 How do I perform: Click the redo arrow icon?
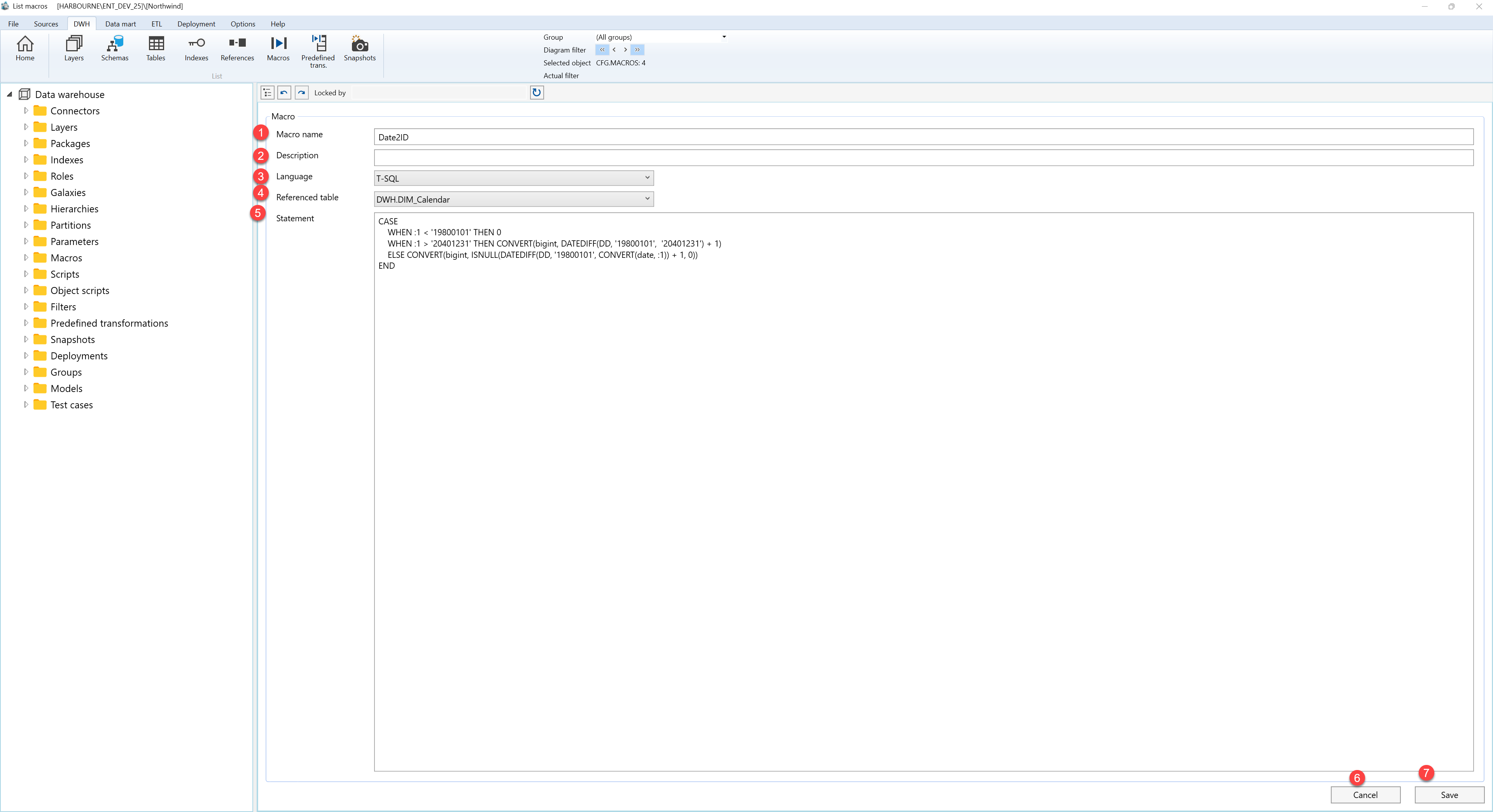tap(301, 93)
